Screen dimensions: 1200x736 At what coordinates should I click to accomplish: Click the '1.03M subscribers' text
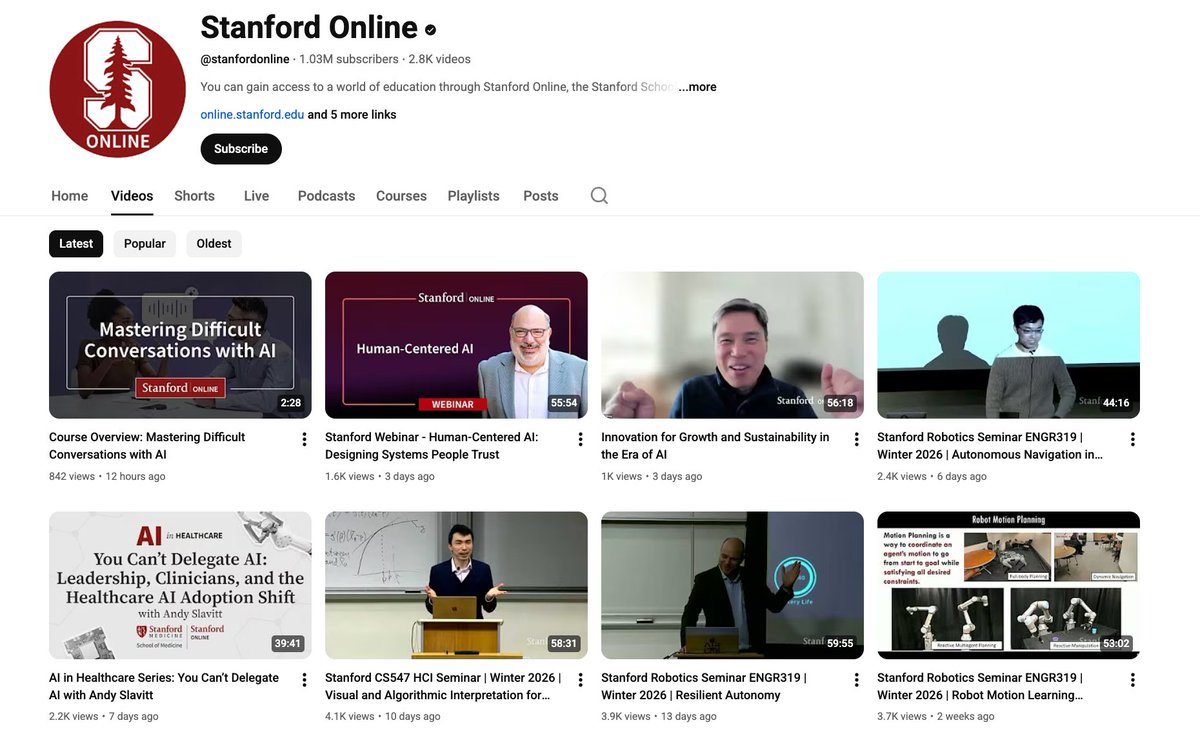[349, 59]
